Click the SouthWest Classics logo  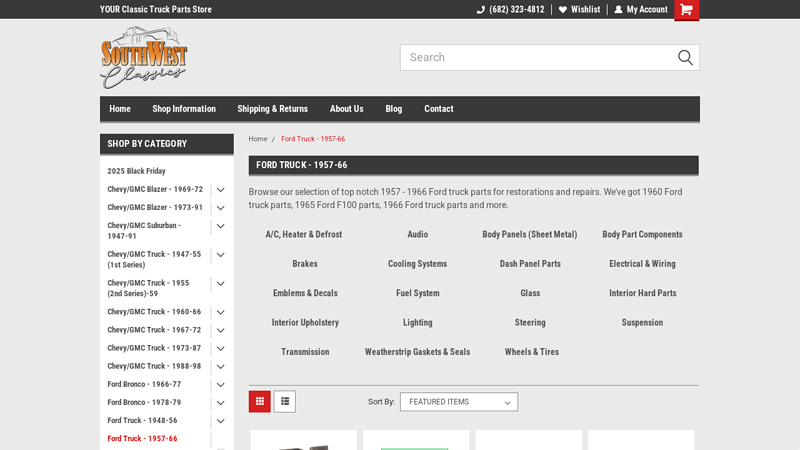coord(144,58)
